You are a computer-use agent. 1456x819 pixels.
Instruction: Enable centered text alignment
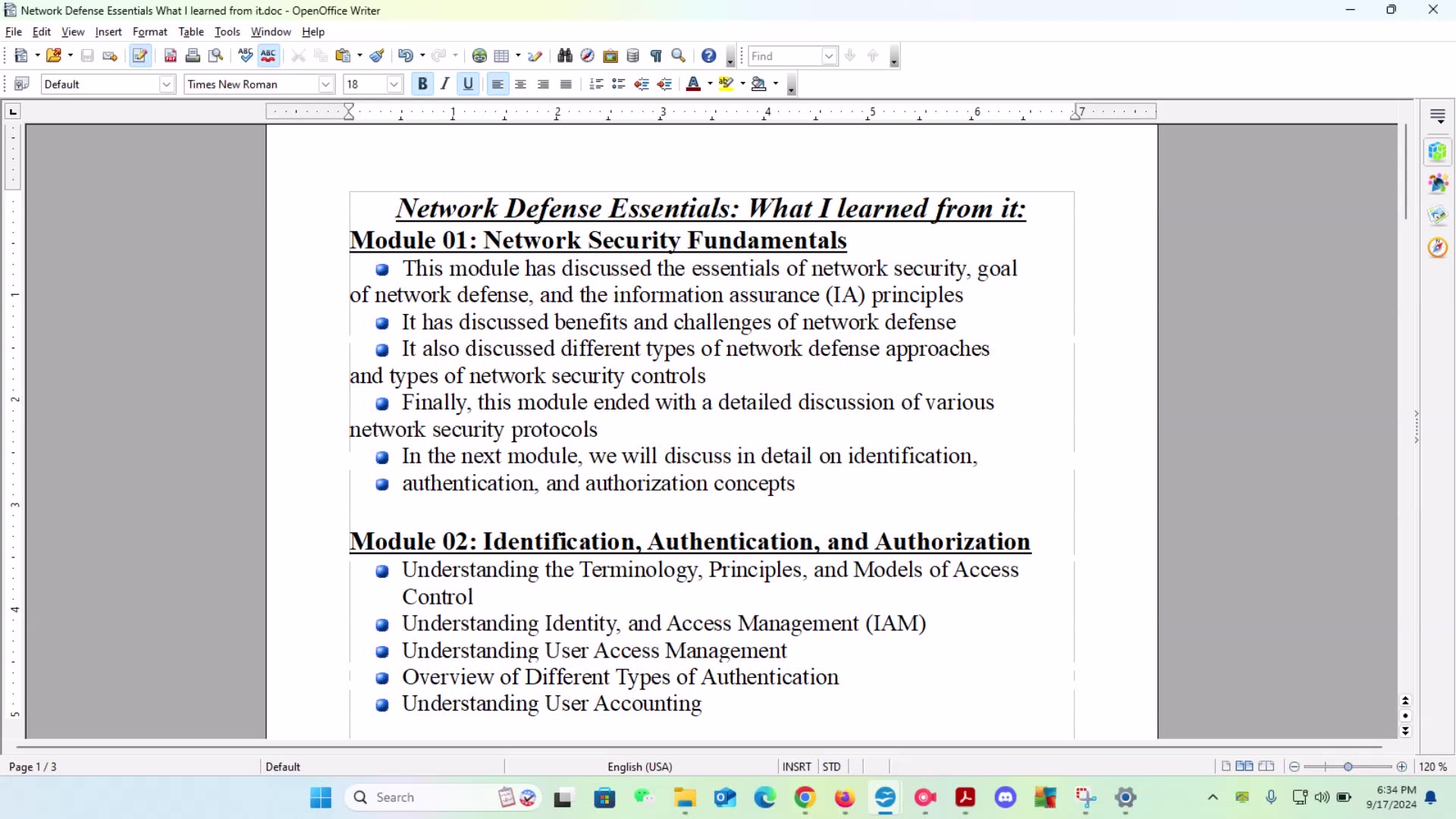pyautogui.click(x=520, y=83)
